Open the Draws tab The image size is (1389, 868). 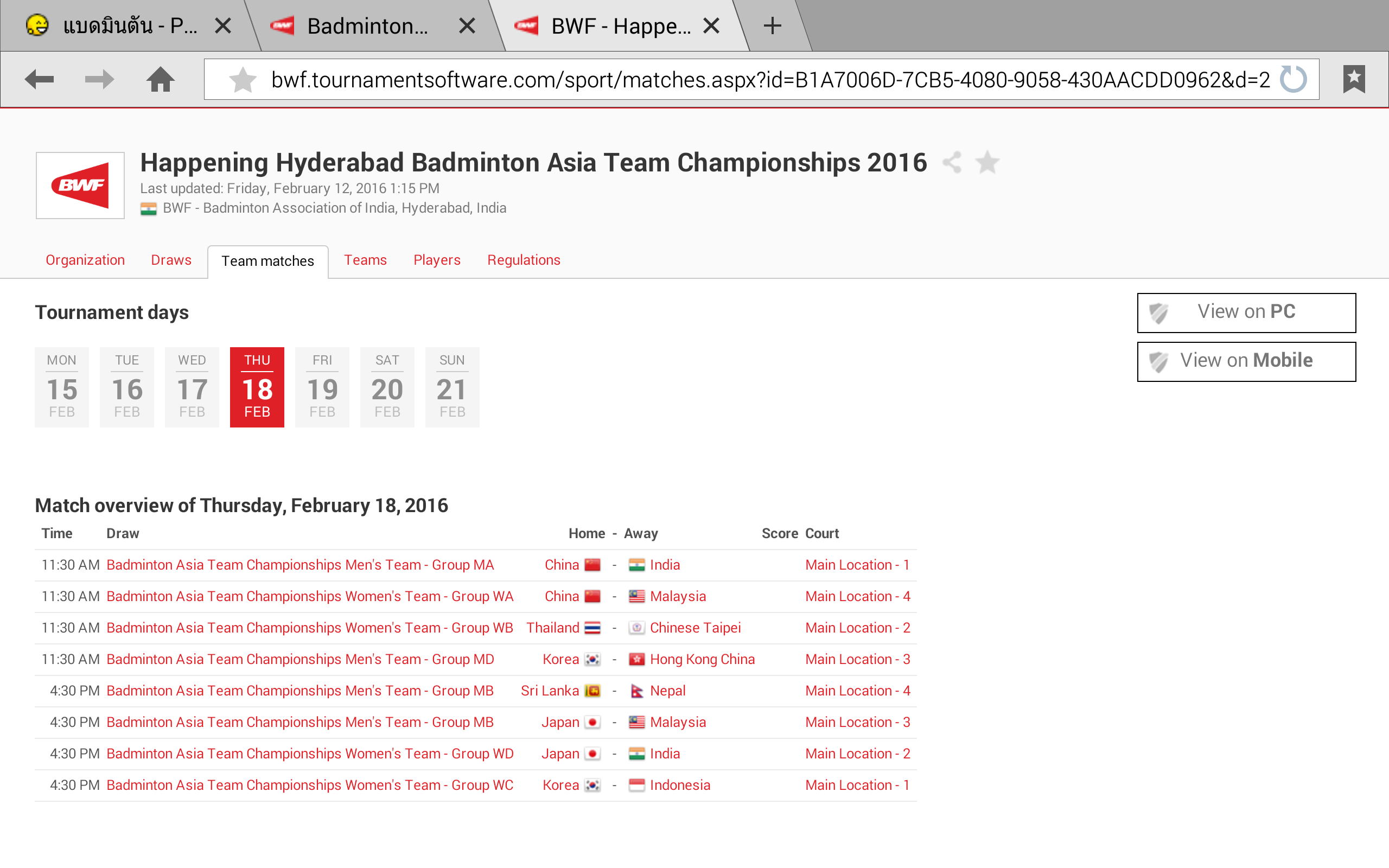(171, 260)
